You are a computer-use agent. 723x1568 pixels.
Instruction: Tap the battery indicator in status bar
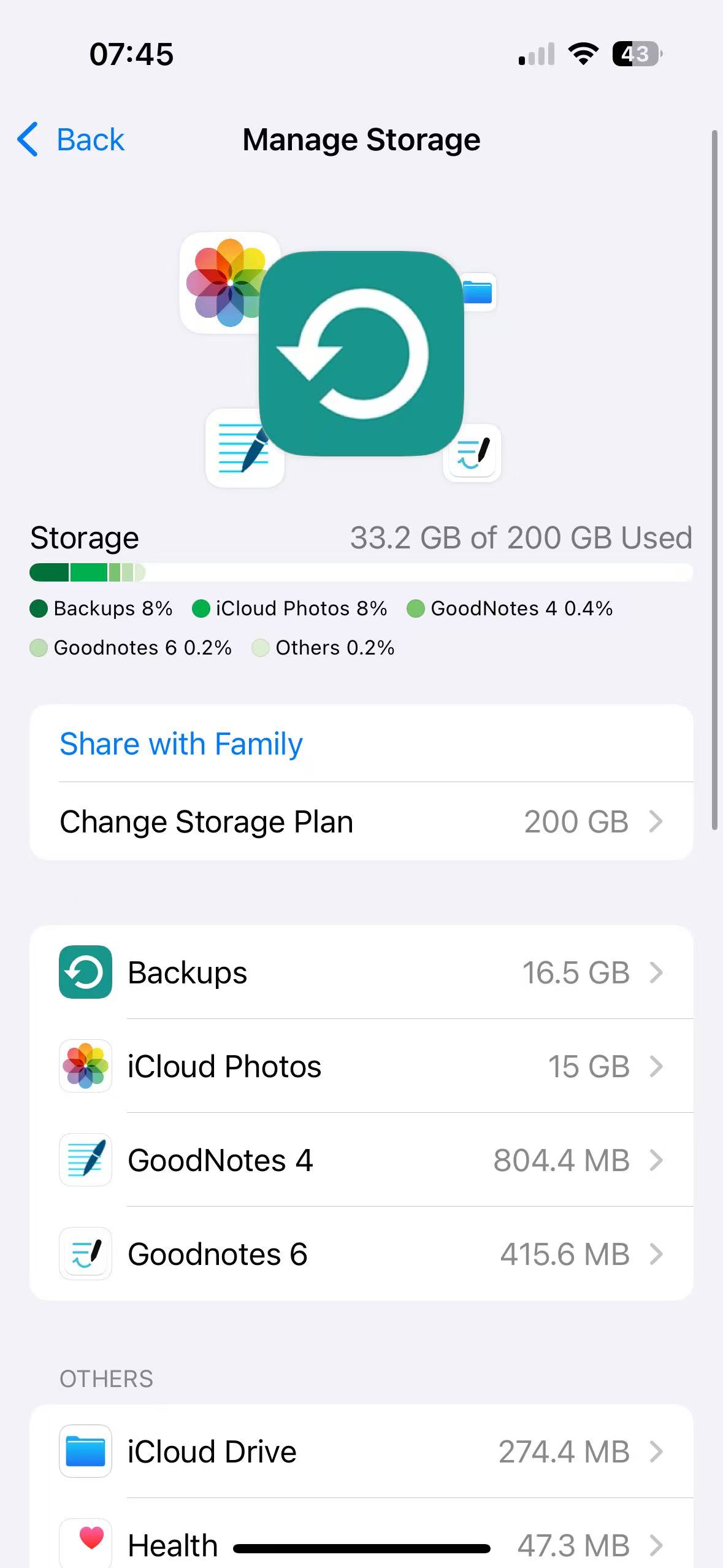637,54
